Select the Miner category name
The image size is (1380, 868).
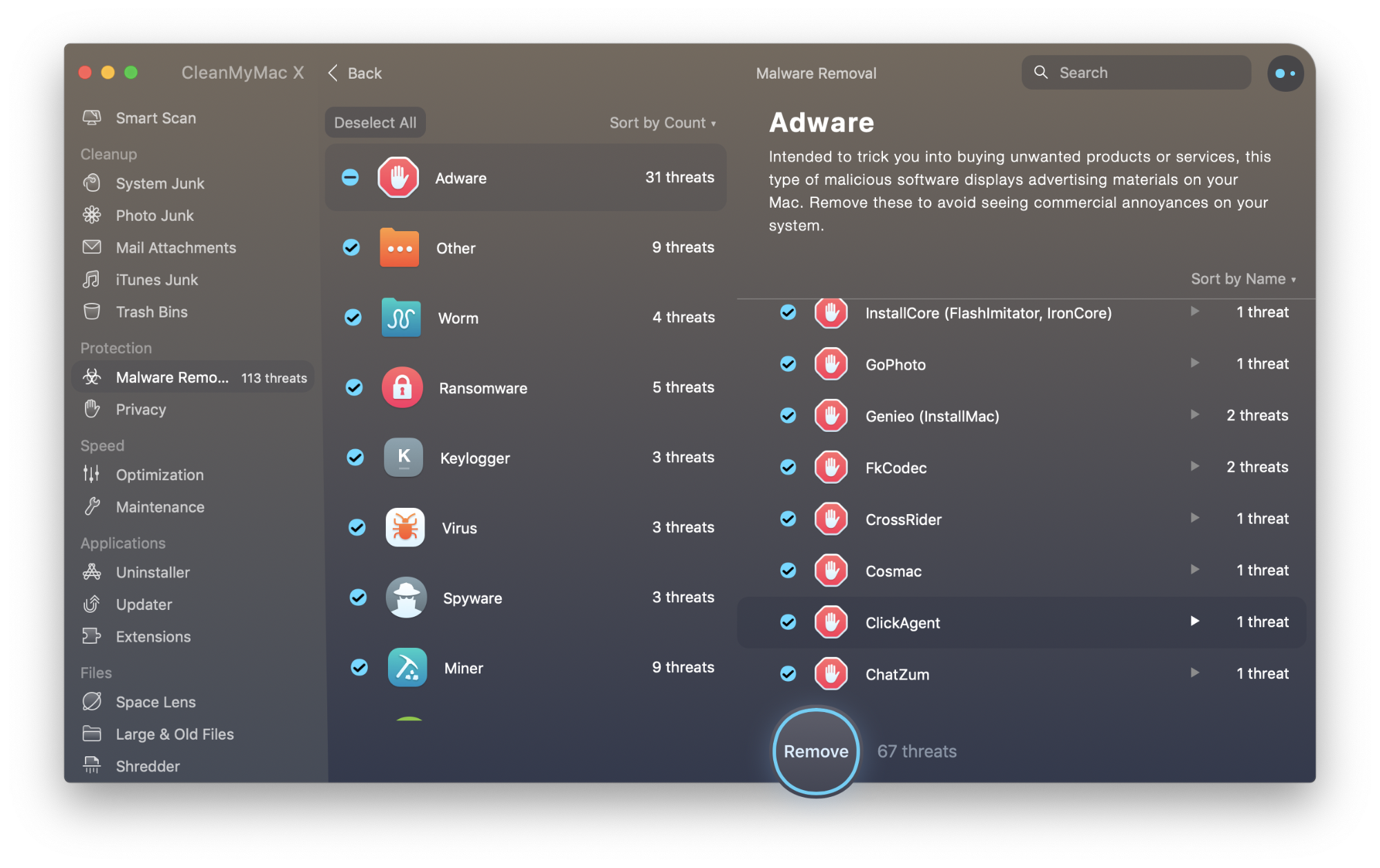click(x=463, y=668)
